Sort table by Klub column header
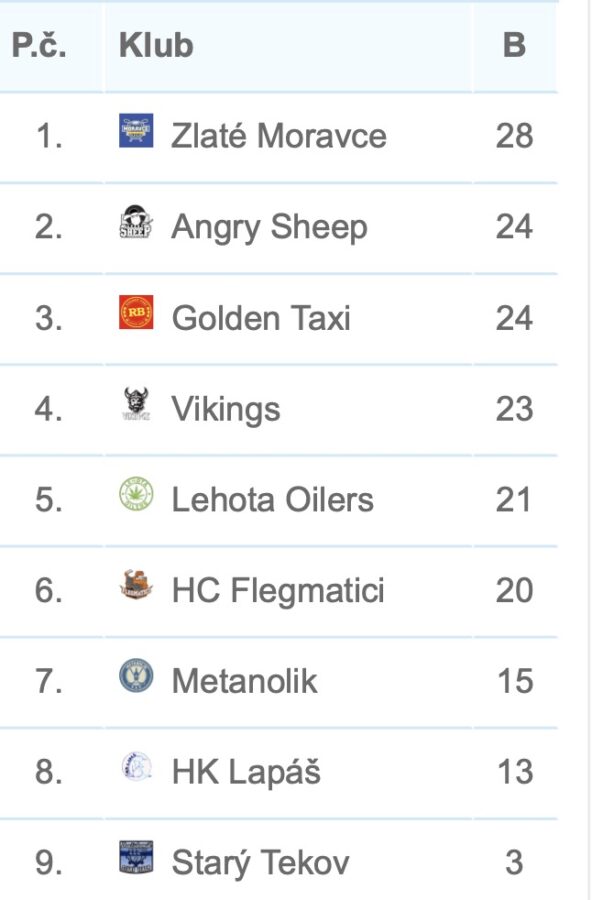This screenshot has height=900, width=592. pyautogui.click(x=156, y=45)
